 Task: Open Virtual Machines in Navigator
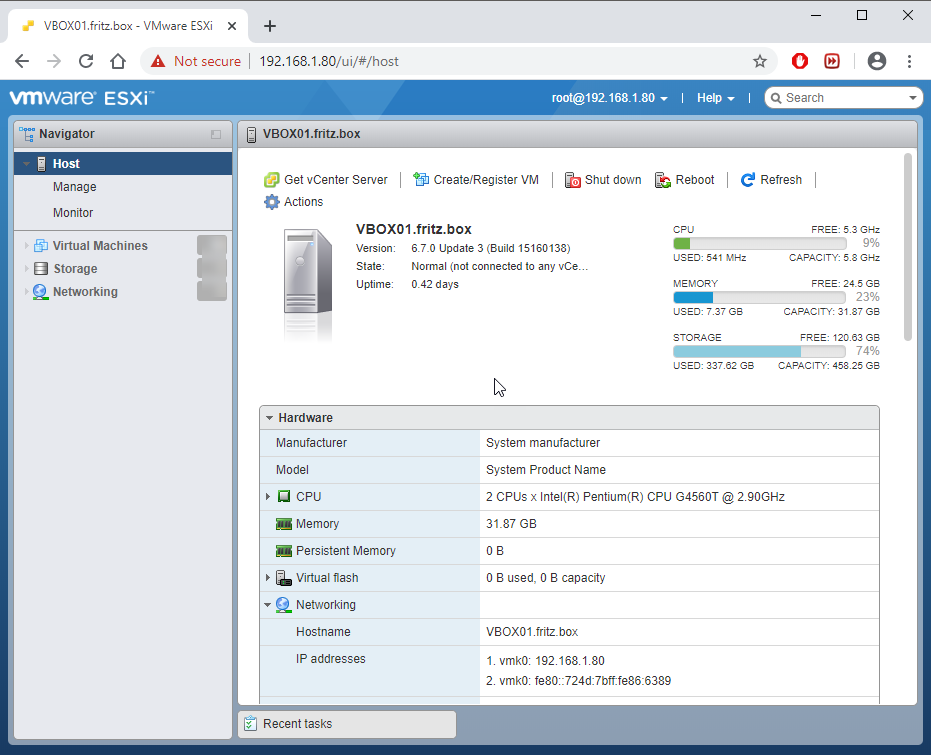pyautogui.click(x=100, y=245)
